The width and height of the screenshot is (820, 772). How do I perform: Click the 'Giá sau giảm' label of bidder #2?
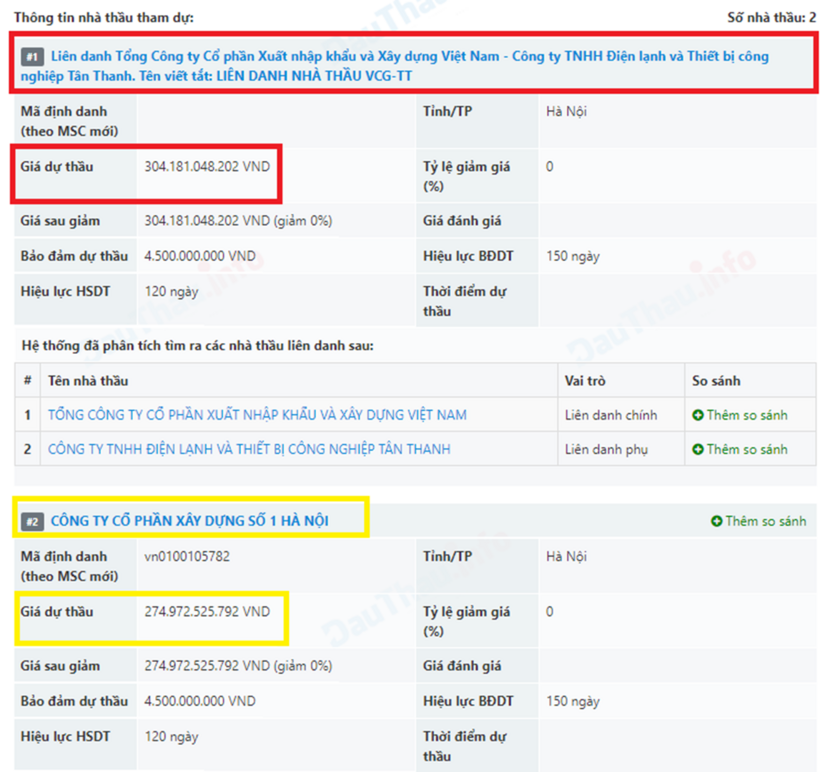click(x=60, y=666)
